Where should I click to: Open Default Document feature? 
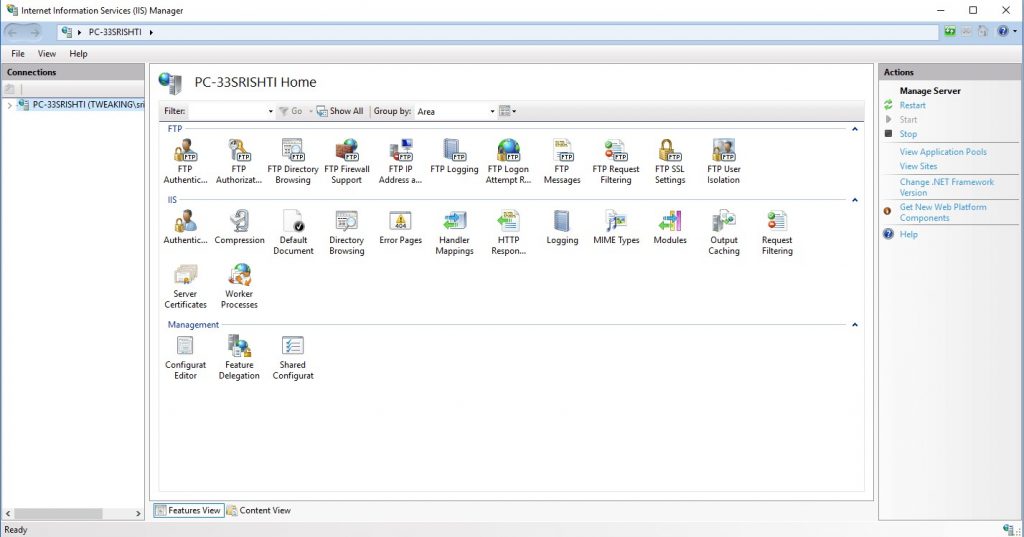coord(293,233)
